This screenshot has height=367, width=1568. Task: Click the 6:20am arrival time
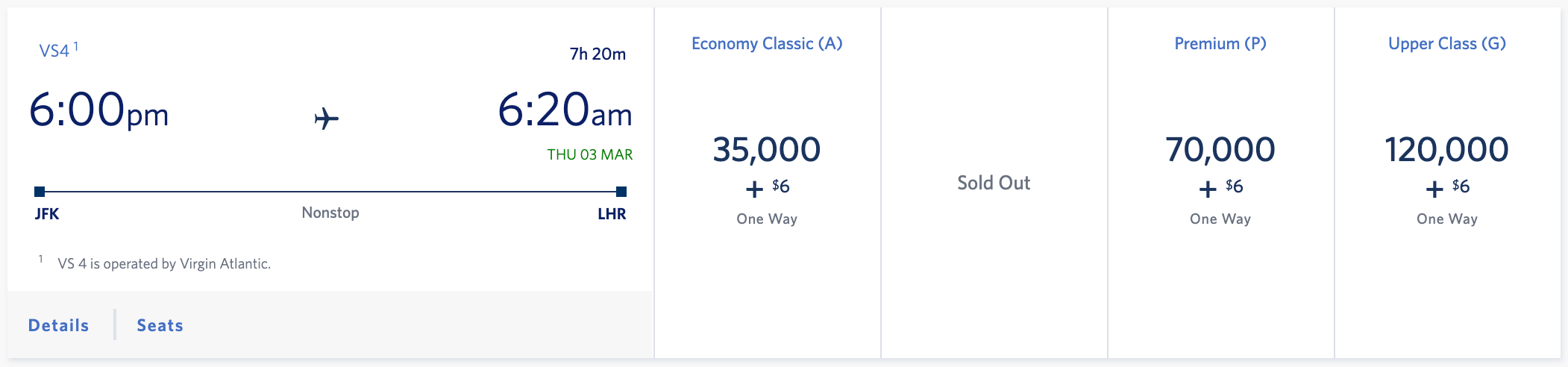565,110
